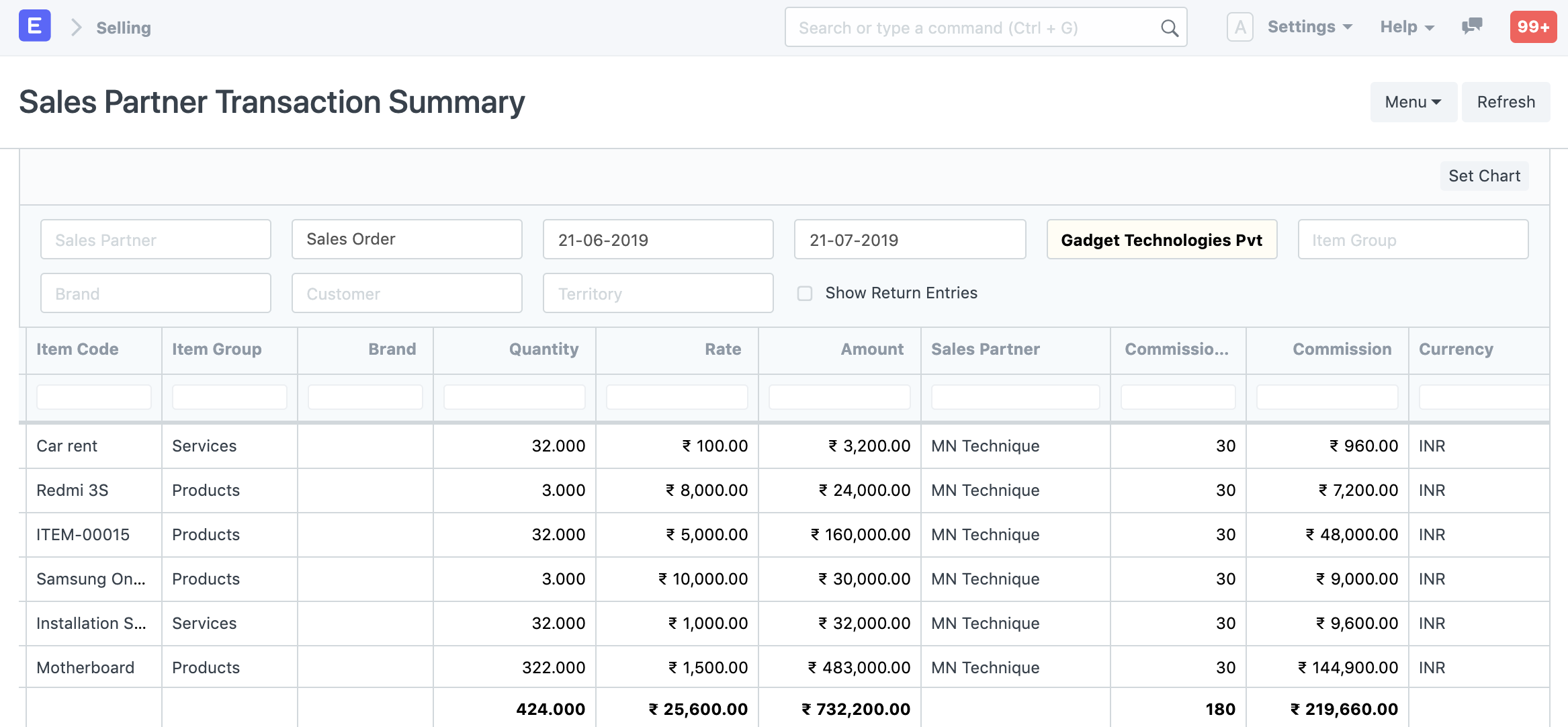This screenshot has height=727, width=1568.
Task: Click the from date field 21-06-2019
Action: coord(658,240)
